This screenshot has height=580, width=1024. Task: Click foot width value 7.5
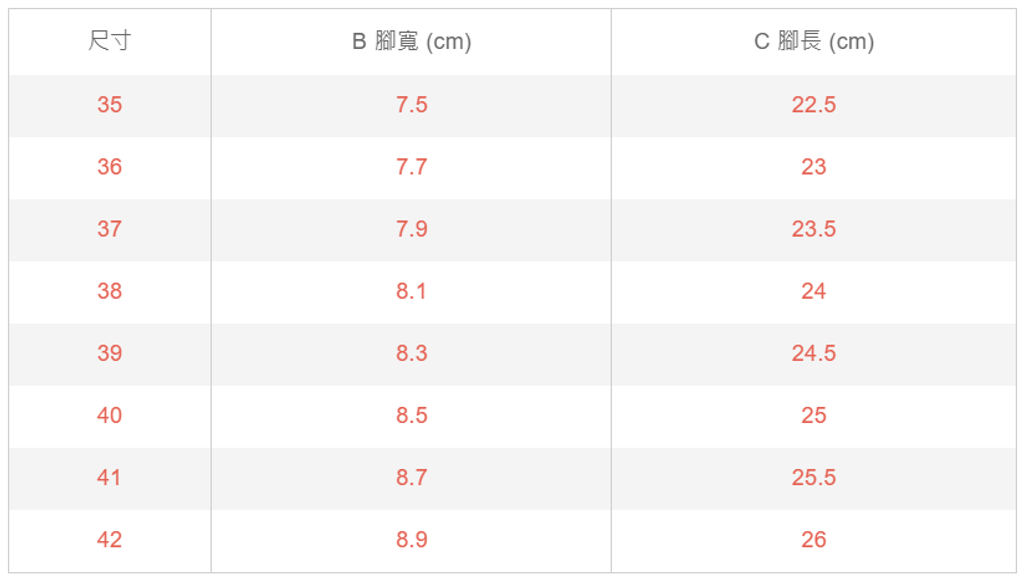pos(411,105)
